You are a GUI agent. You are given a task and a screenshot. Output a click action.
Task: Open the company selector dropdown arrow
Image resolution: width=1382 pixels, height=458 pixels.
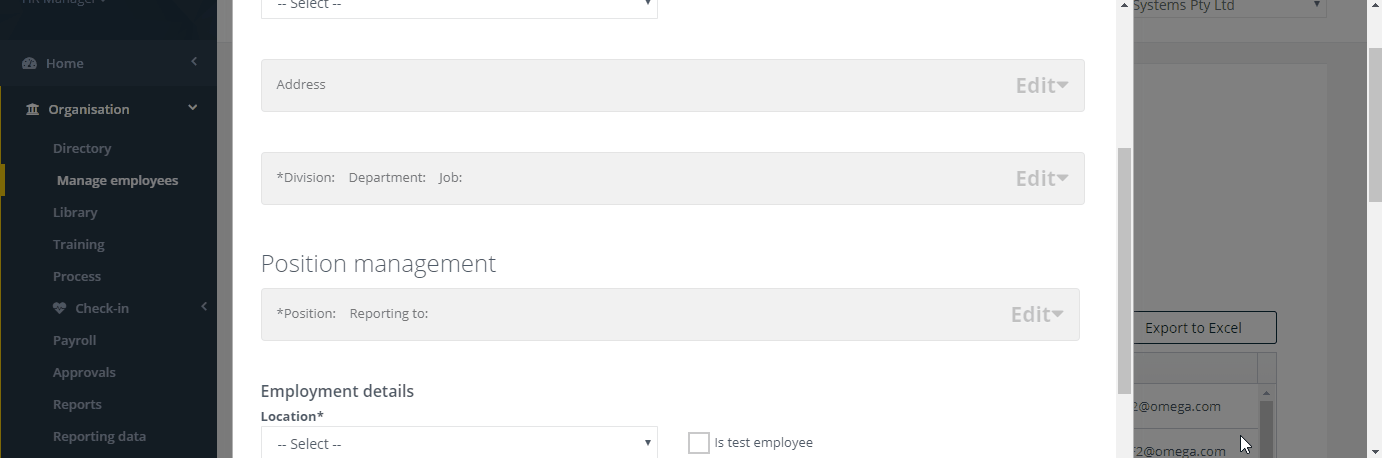tap(1315, 6)
